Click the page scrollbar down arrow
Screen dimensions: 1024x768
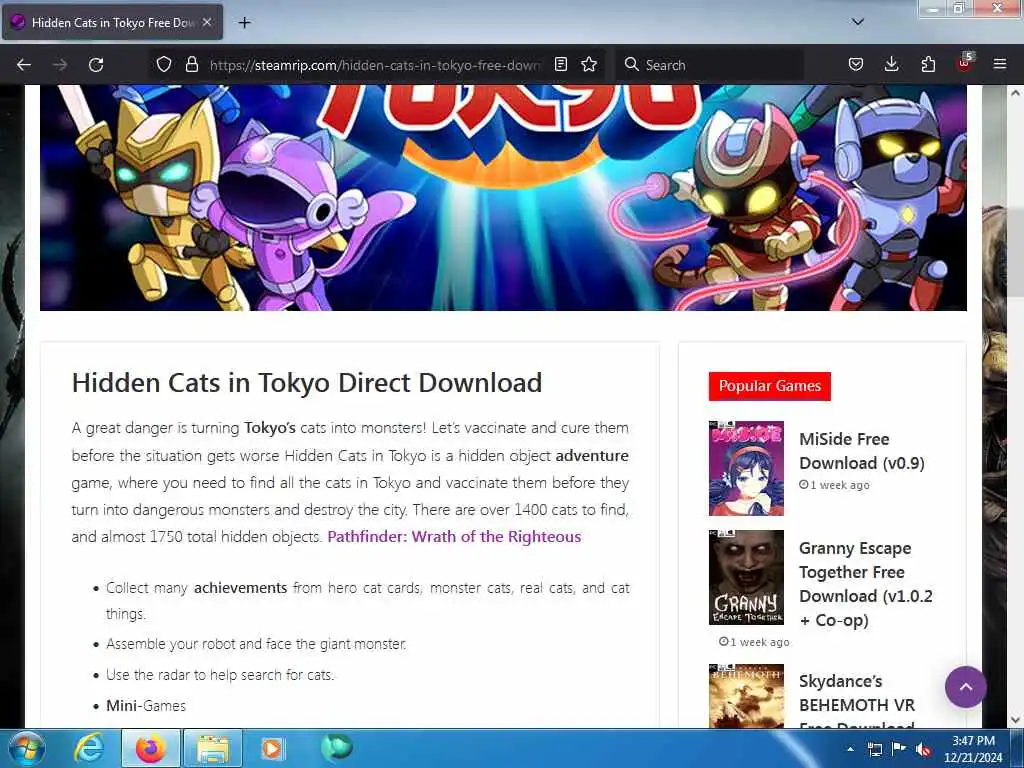click(1015, 720)
